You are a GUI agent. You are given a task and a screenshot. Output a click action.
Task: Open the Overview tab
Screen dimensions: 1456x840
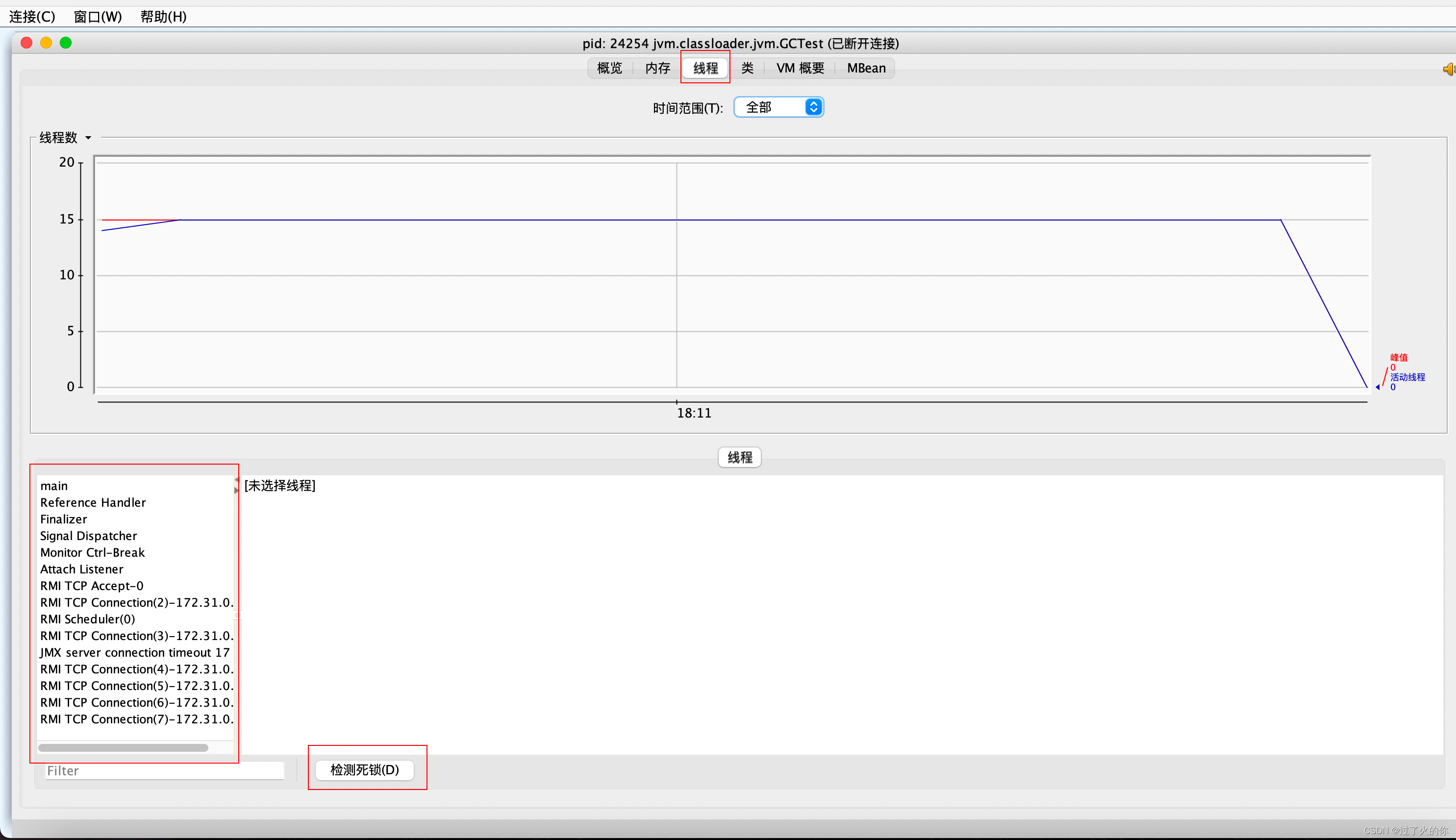coord(609,68)
